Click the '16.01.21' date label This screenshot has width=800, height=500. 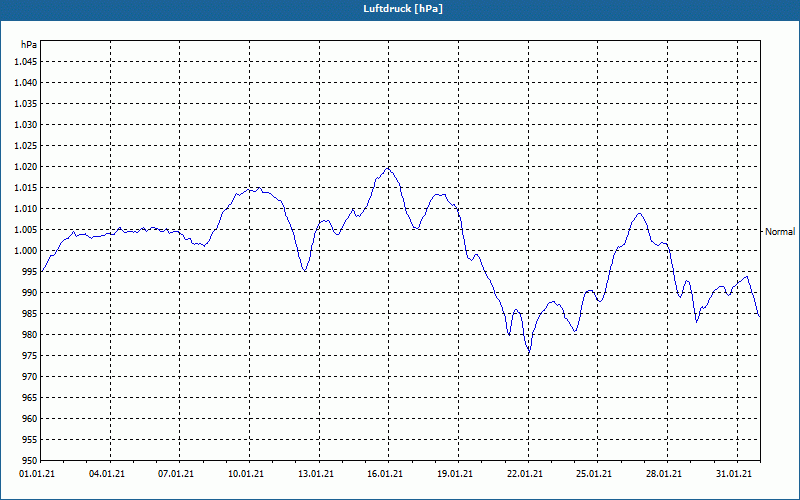coord(385,474)
